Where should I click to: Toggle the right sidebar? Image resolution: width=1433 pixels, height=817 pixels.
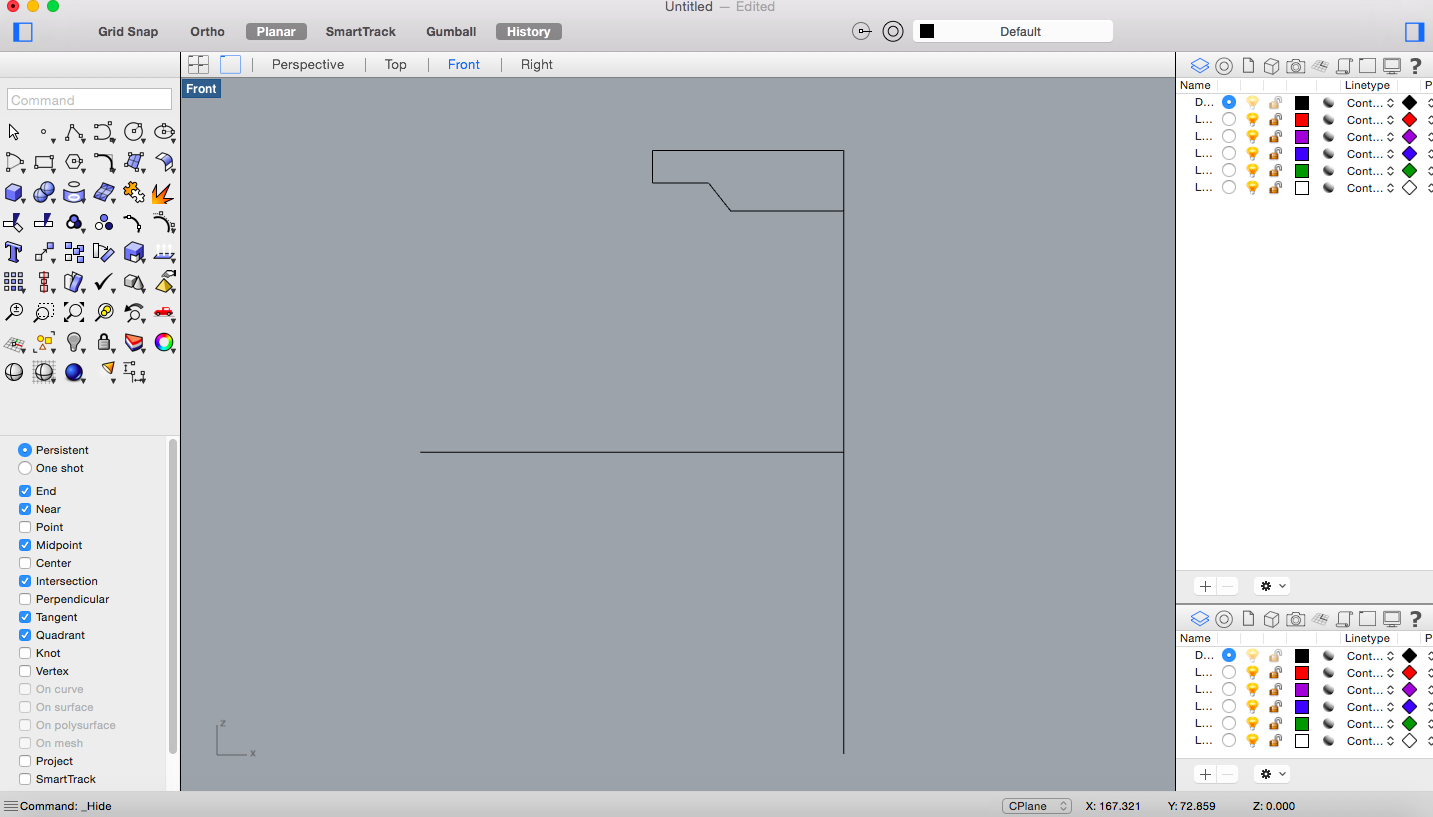(1414, 32)
